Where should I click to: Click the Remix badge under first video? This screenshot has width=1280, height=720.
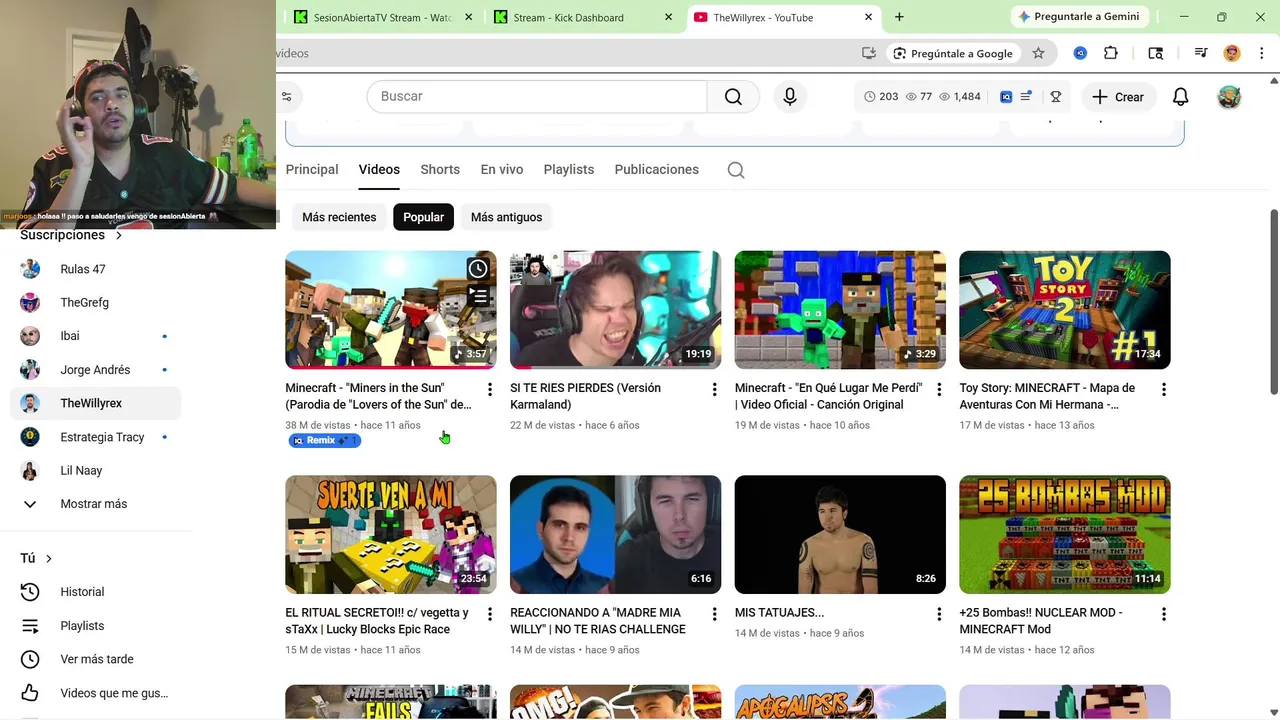(x=324, y=440)
